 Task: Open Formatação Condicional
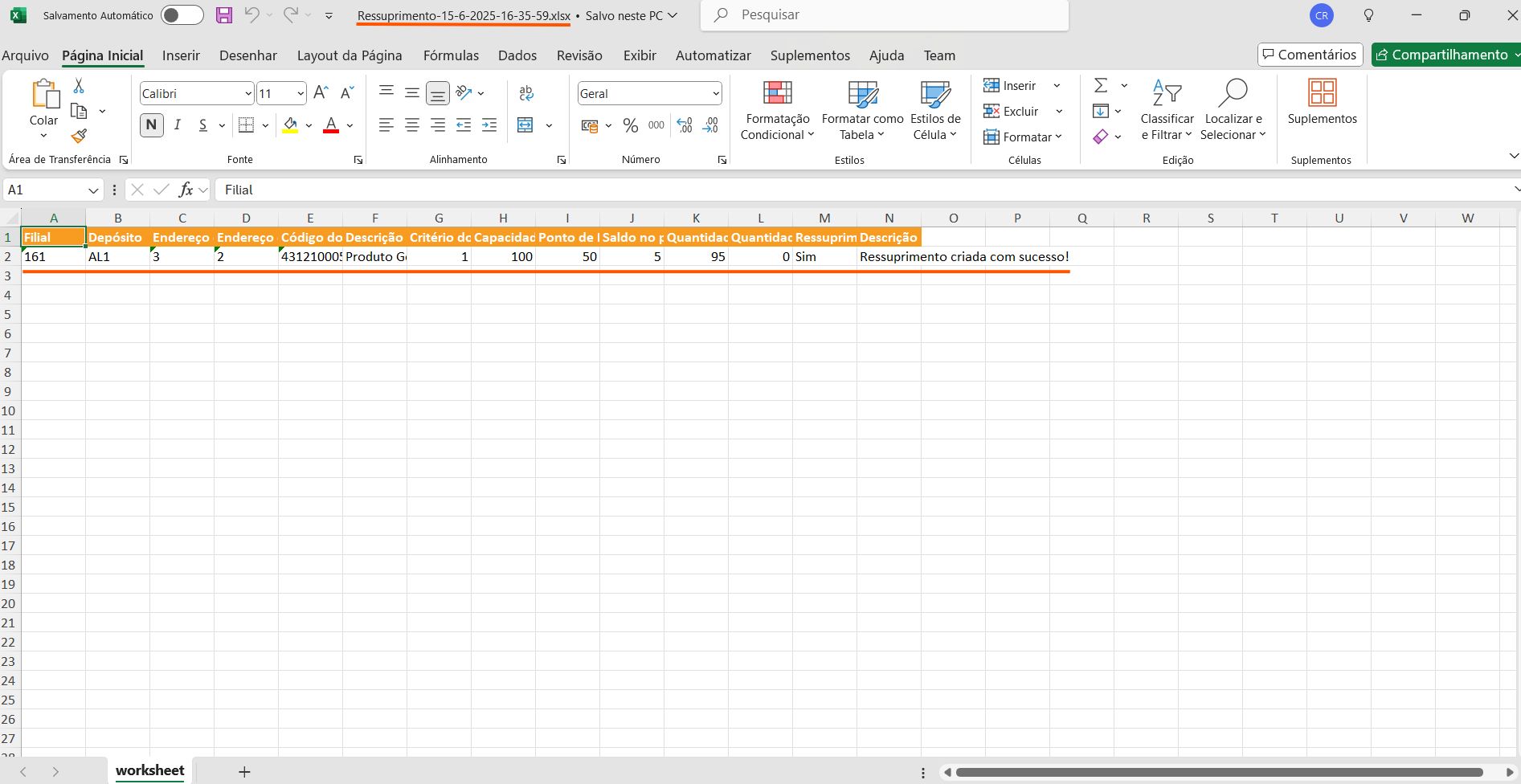point(777,110)
